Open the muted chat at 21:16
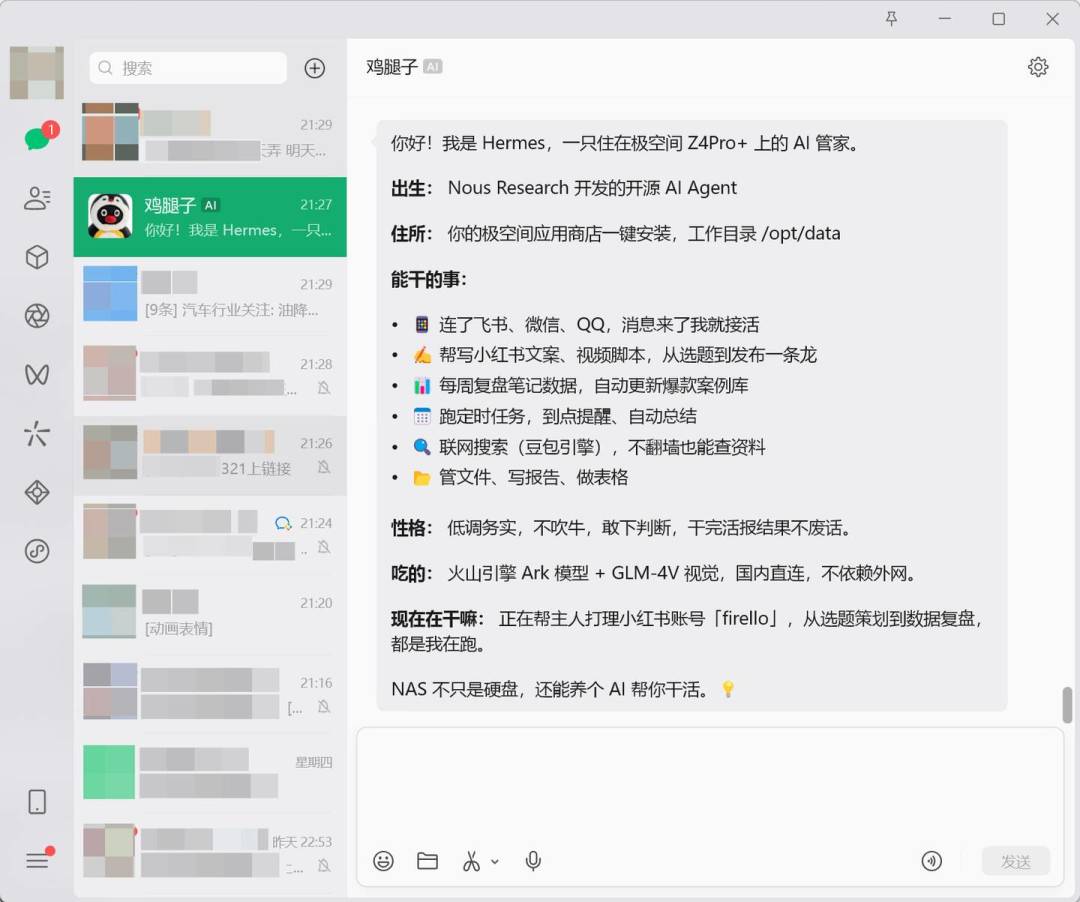Screen dimensions: 1080x902 (x=210, y=695)
